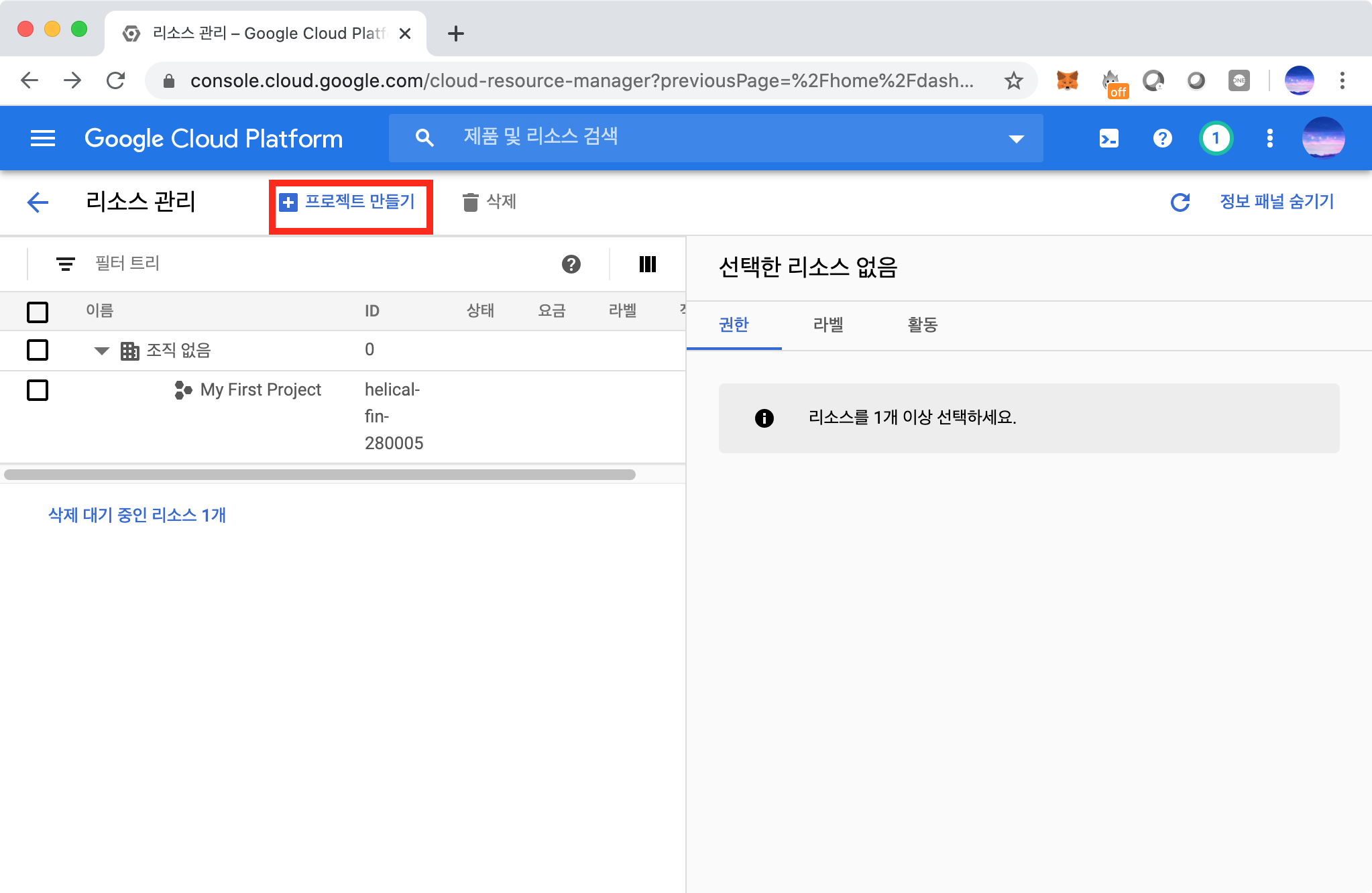The width and height of the screenshot is (1372, 893).
Task: Expand the search bar dropdown arrow
Action: point(1016,139)
